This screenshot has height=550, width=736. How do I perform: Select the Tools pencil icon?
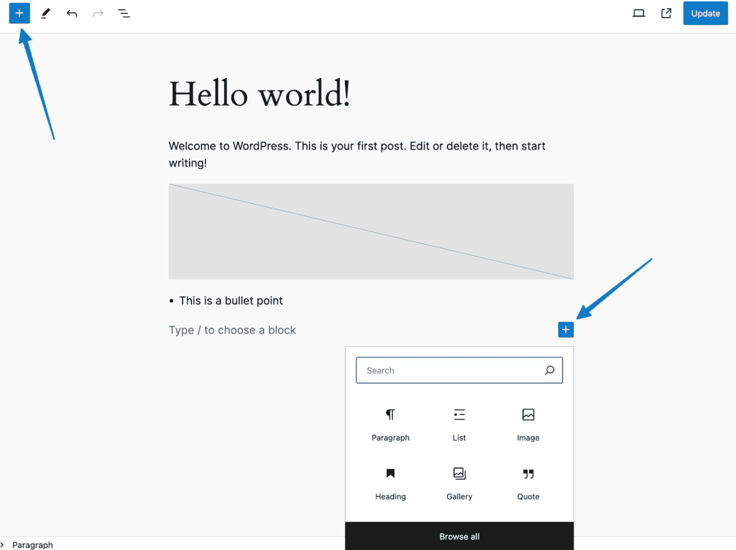click(46, 14)
